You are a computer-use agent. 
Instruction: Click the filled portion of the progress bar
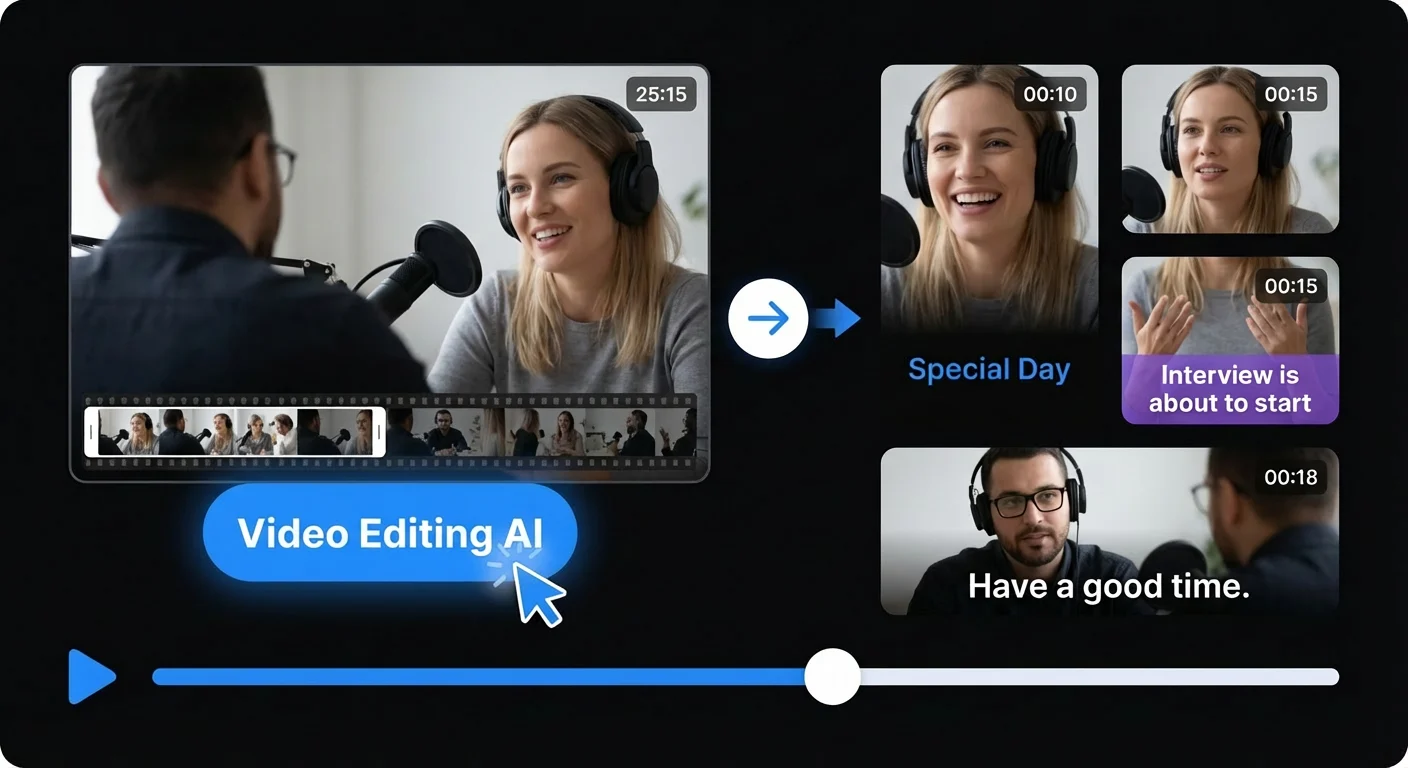click(480, 677)
